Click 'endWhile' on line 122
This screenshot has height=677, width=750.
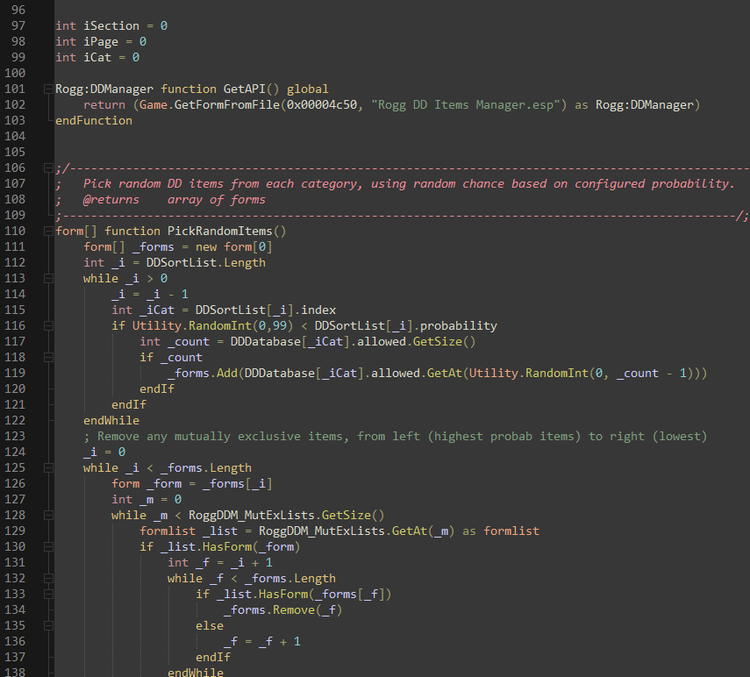click(111, 421)
